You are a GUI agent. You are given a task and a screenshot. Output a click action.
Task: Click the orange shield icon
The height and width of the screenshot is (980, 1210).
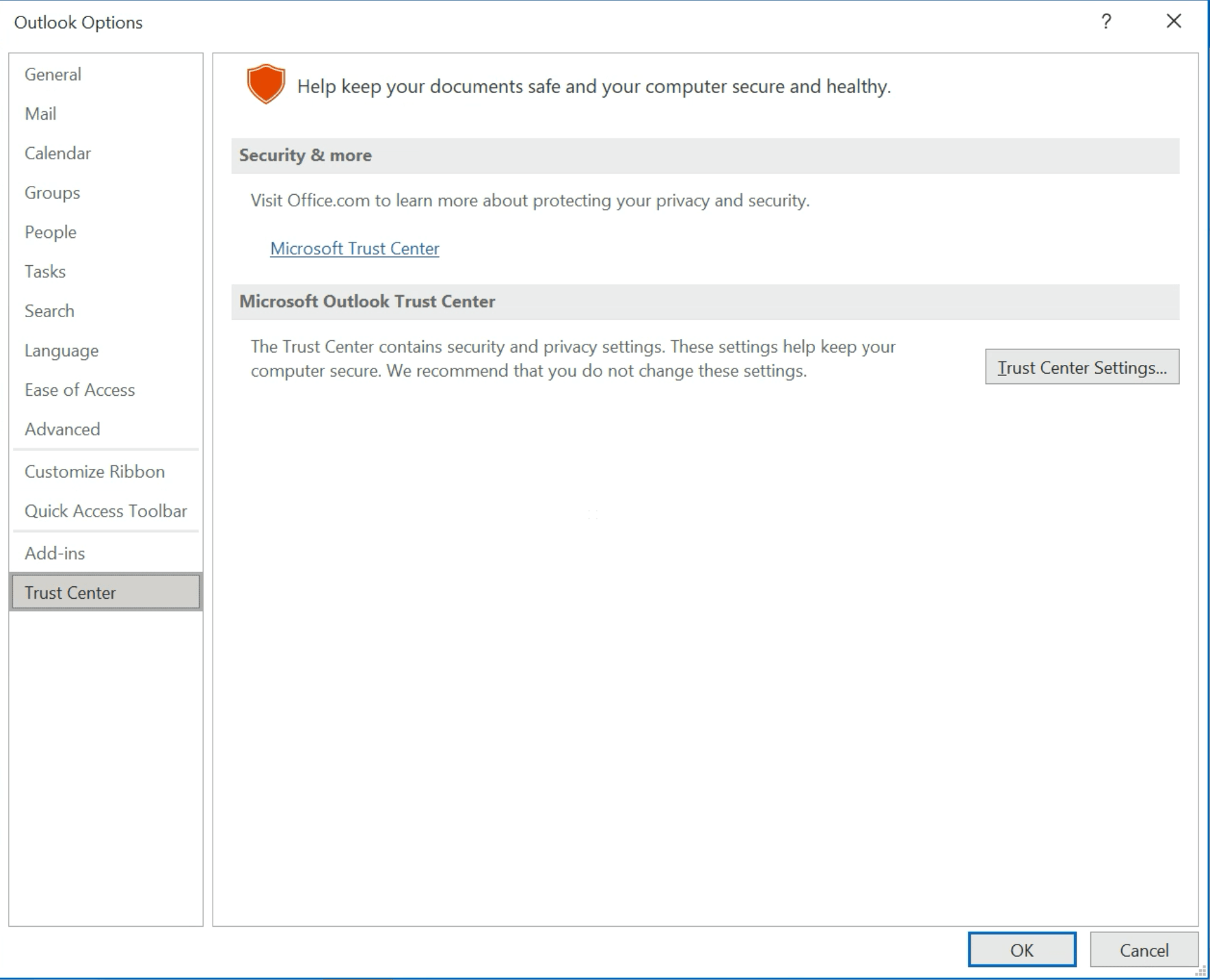coord(265,84)
